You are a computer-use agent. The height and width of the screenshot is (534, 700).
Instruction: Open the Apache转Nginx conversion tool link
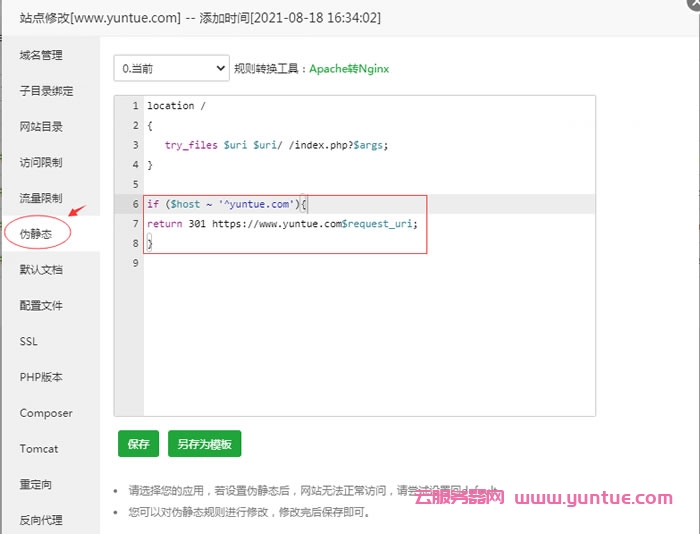tap(349, 69)
